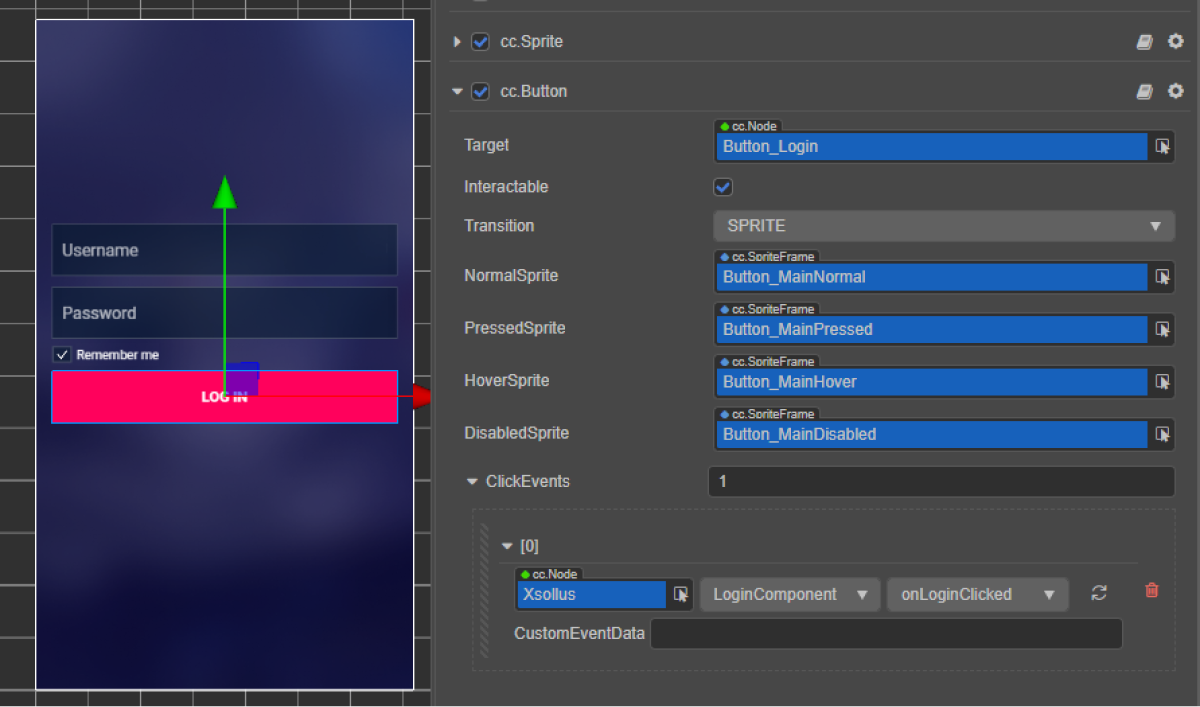The height and width of the screenshot is (707, 1200).
Task: Disable the cc.Sprite component checkbox
Action: tap(480, 42)
